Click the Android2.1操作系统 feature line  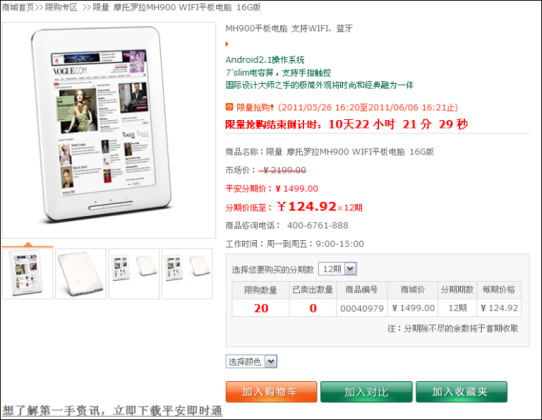pyautogui.click(x=265, y=60)
